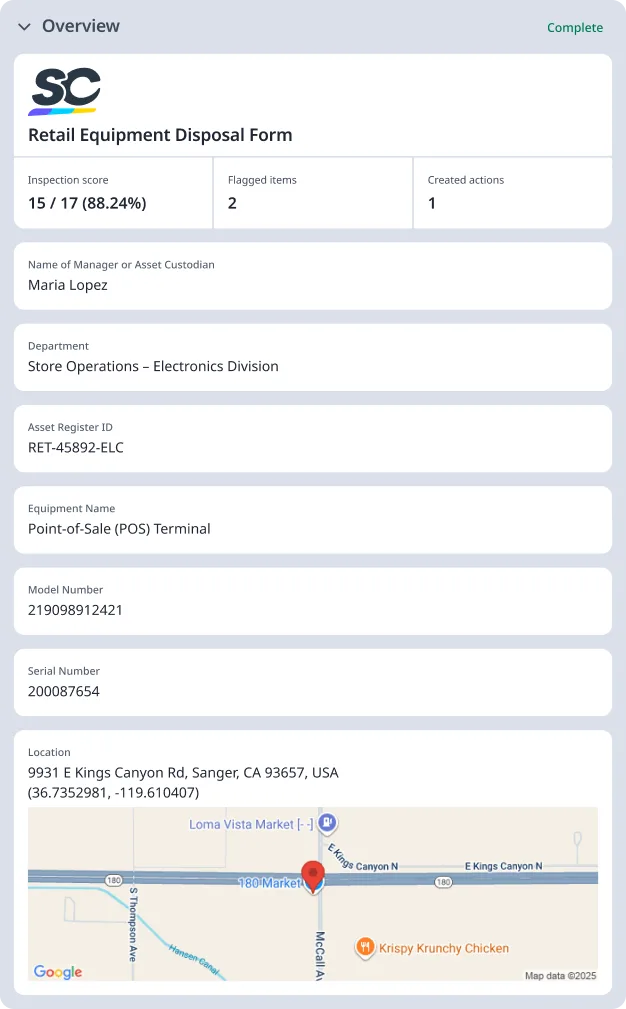Image resolution: width=626 pixels, height=1009 pixels.
Task: Click the Complete status label
Action: 575,28
